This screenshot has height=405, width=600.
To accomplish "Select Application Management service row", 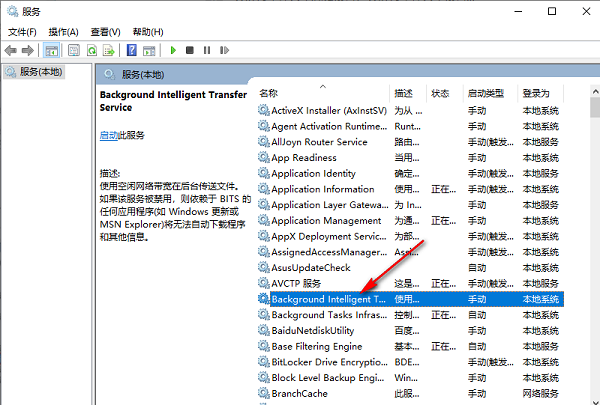I will point(410,220).
